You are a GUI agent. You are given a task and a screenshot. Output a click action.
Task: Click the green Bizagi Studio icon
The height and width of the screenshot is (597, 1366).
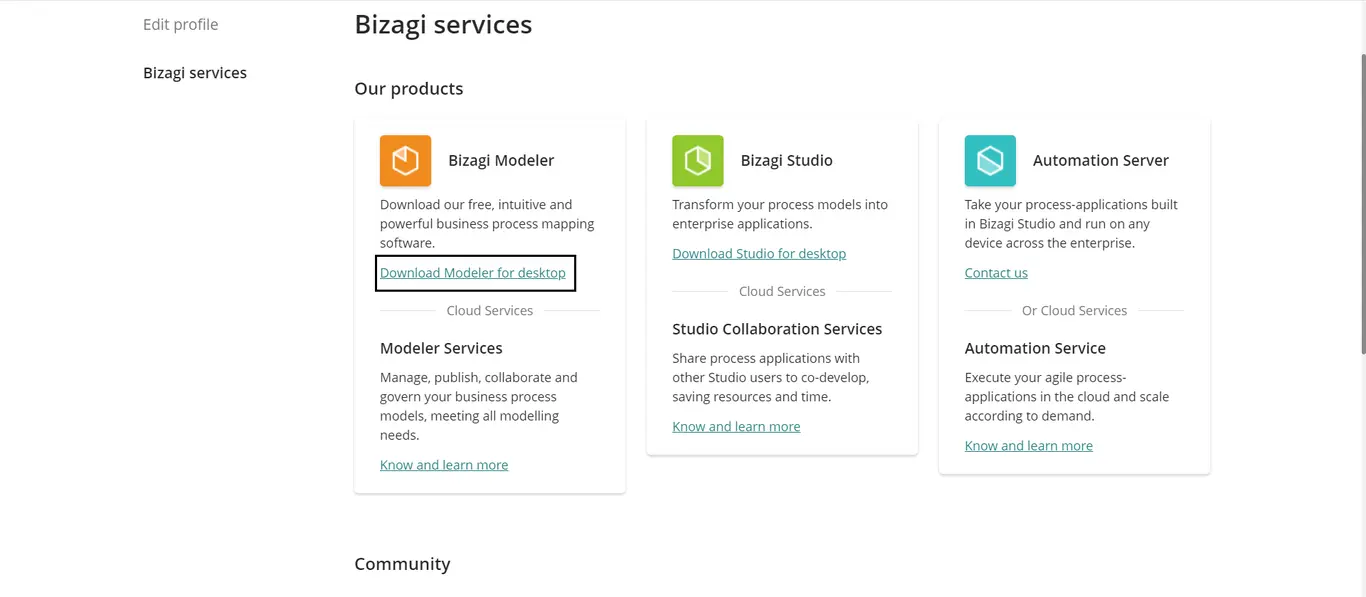point(698,160)
